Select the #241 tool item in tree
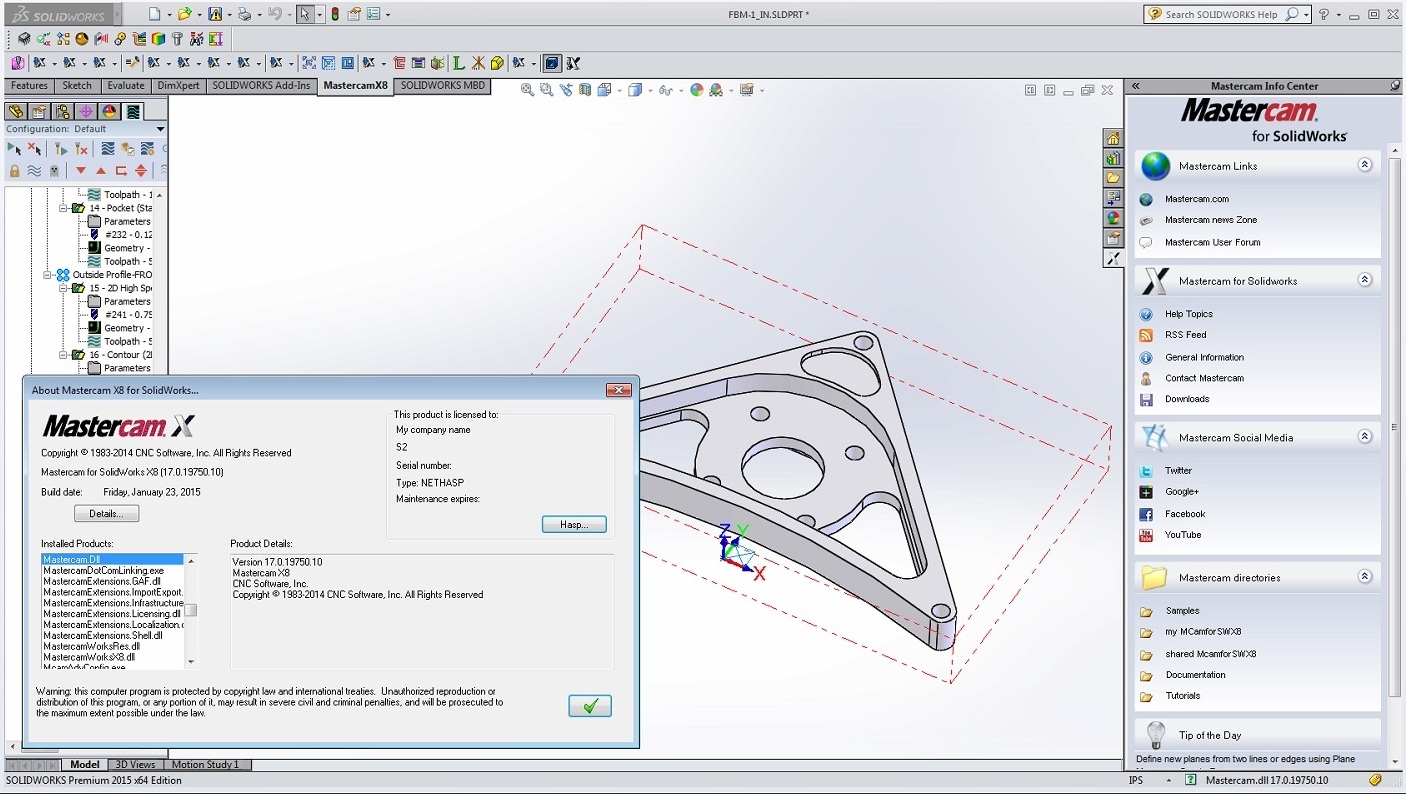 click(120, 314)
